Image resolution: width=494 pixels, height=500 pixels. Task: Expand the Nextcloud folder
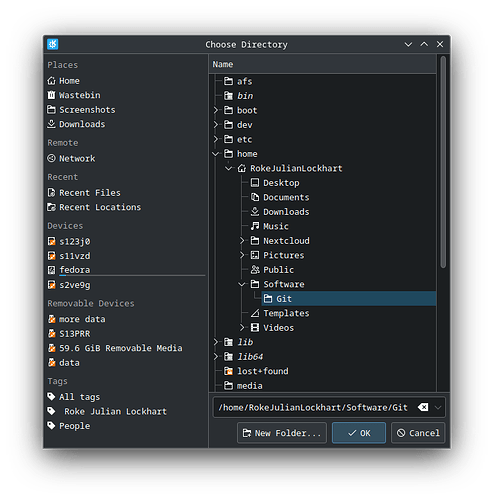pyautogui.click(x=242, y=241)
